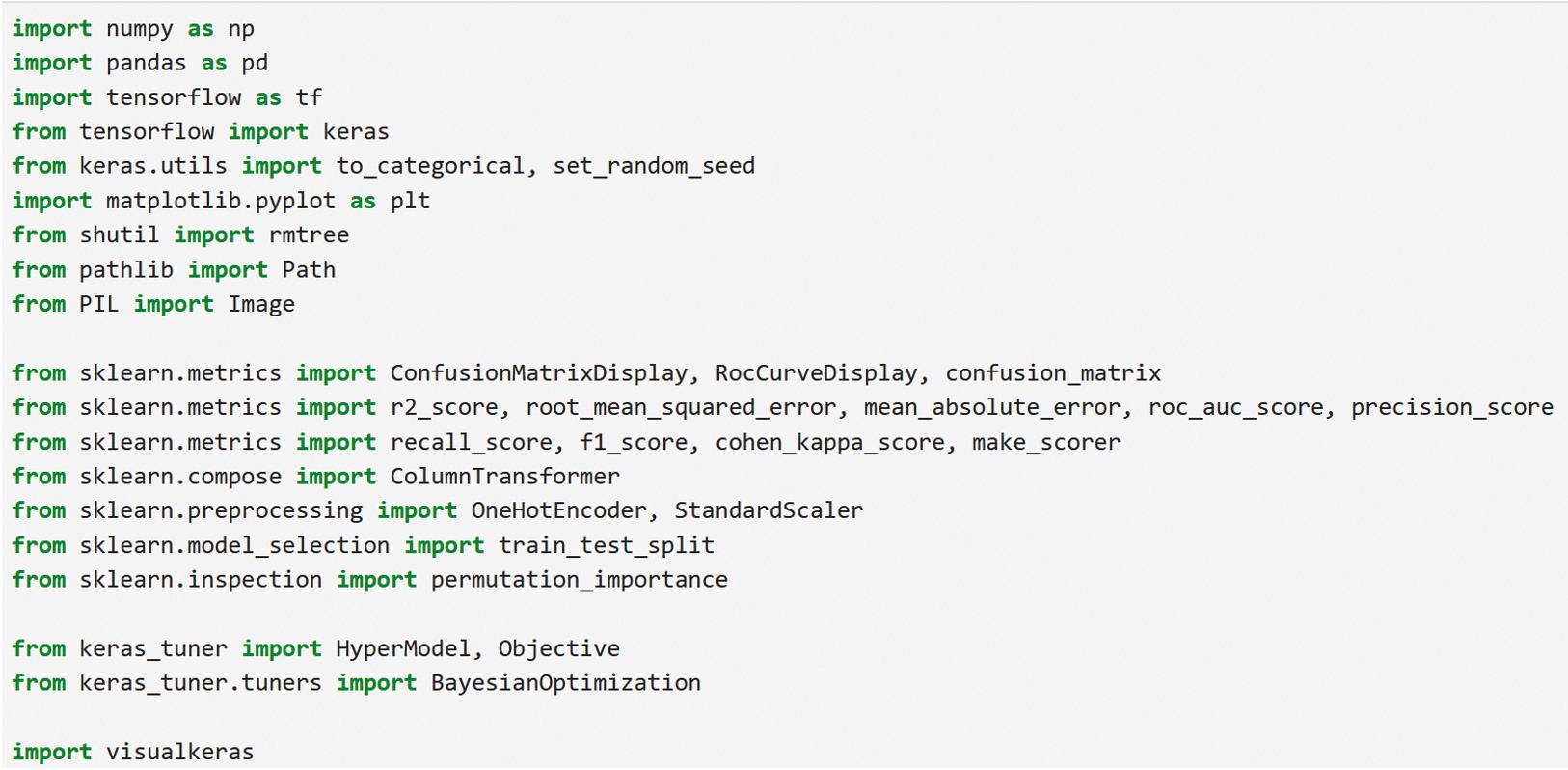This screenshot has height=770, width=1568.
Task: Click the rmtree import from shutil
Action: coord(309,235)
